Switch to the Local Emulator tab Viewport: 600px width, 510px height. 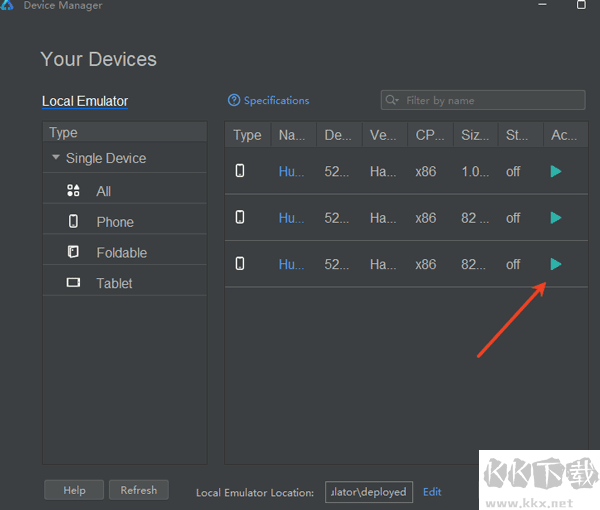click(x=85, y=101)
